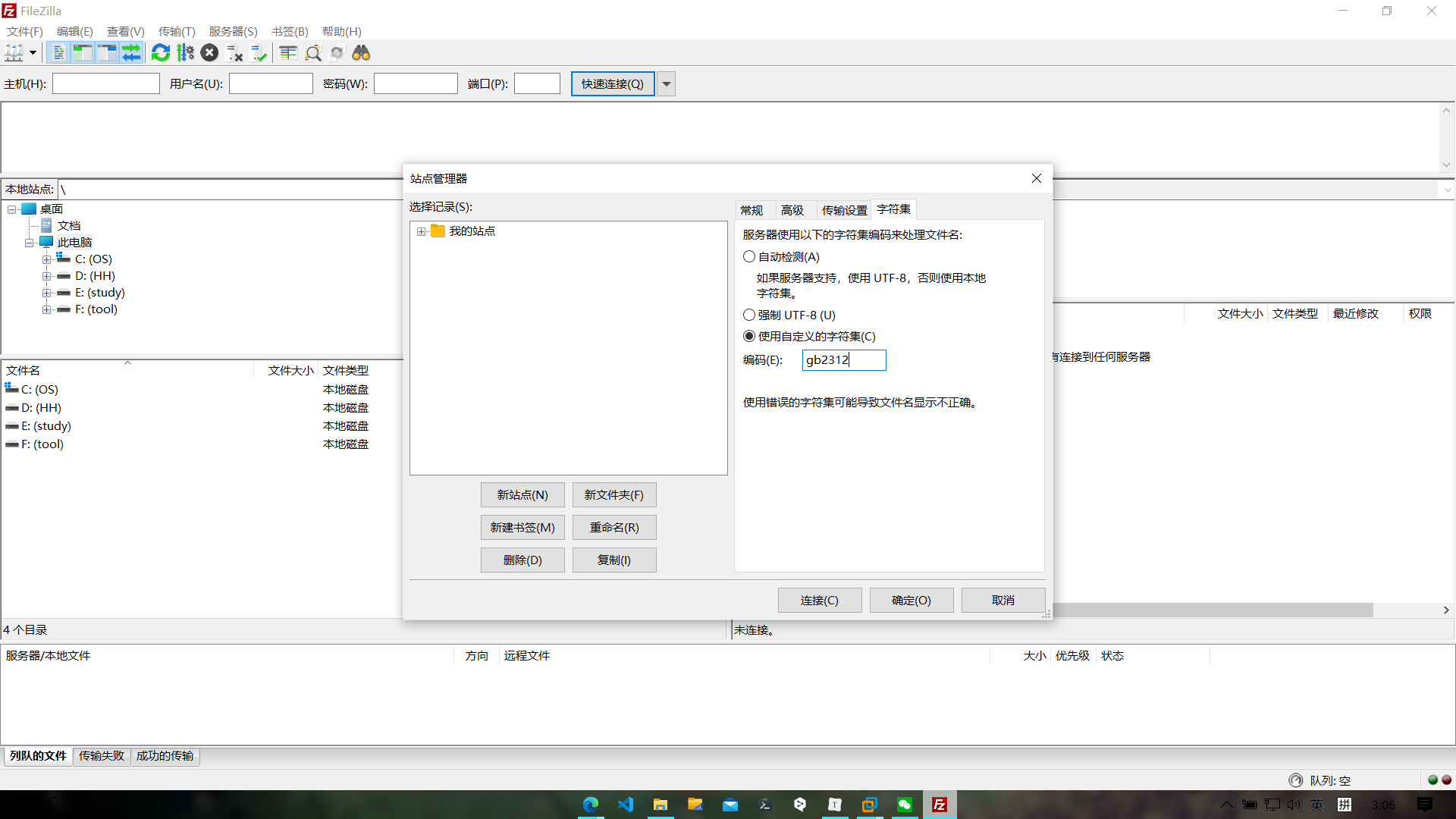Click cancel current operation icon
1456x819 pixels.
(210, 53)
